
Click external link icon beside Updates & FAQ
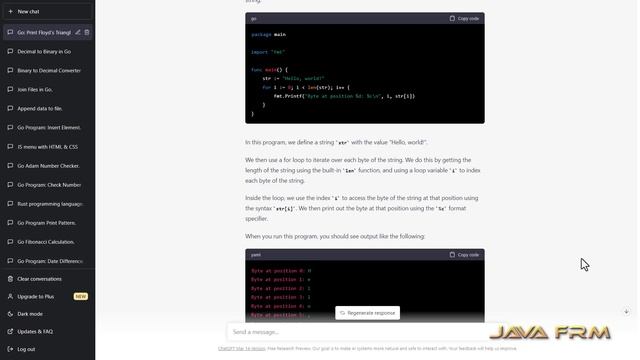click(x=10, y=331)
